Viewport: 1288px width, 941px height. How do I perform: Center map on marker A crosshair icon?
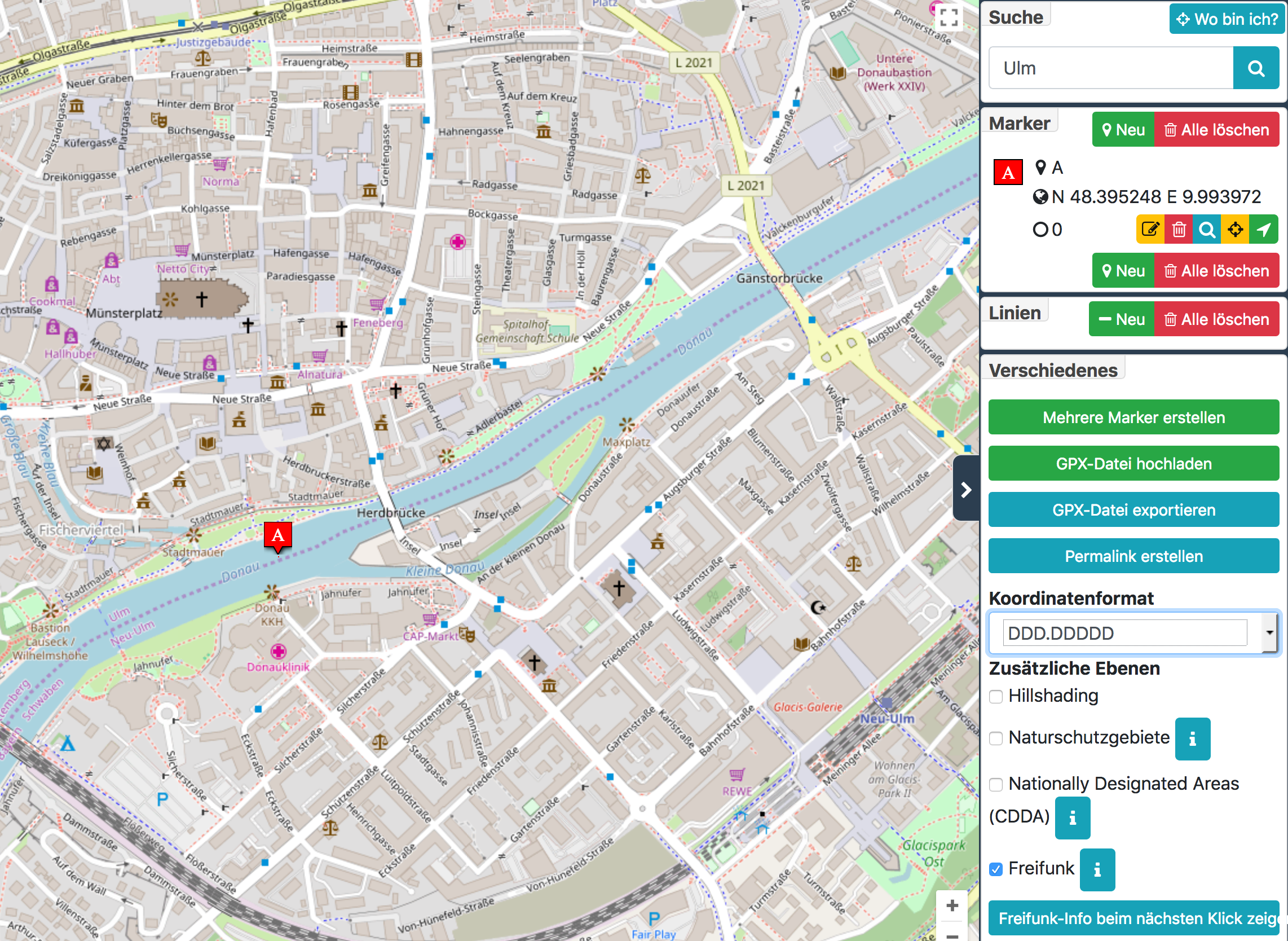point(1234,230)
